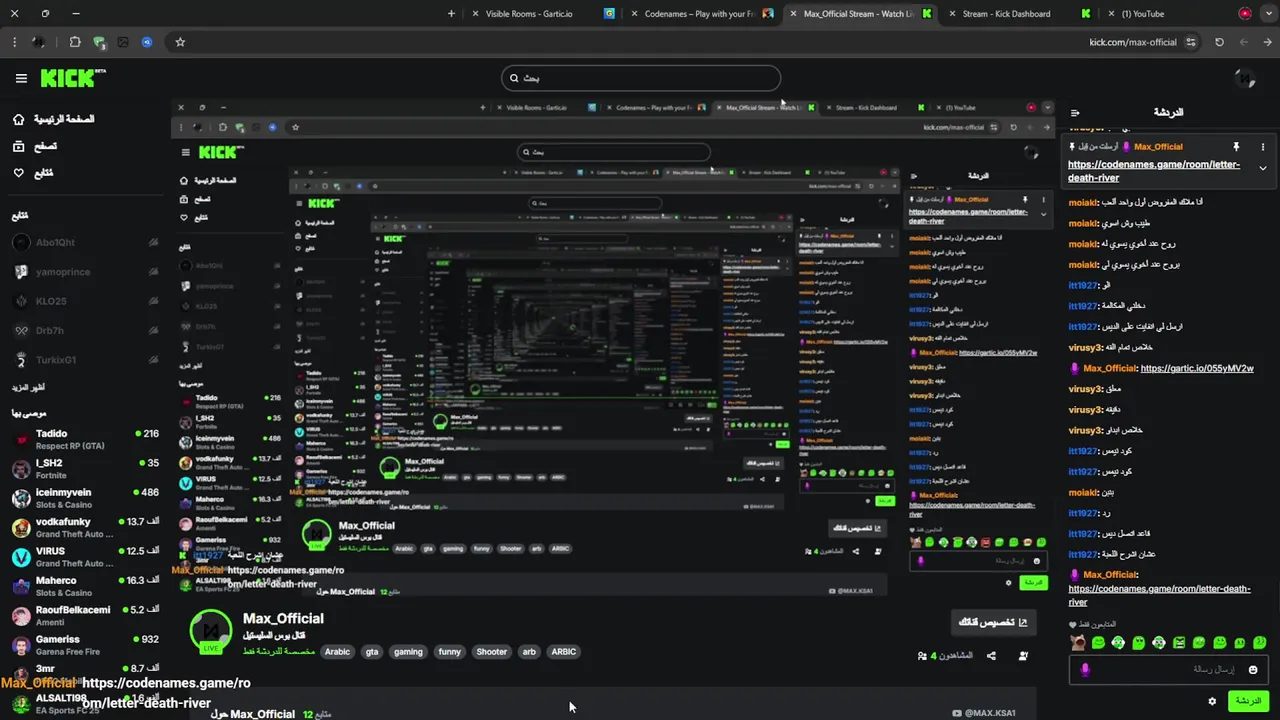Open the Kick hamburger menu
The image size is (1280, 720).
point(21,78)
